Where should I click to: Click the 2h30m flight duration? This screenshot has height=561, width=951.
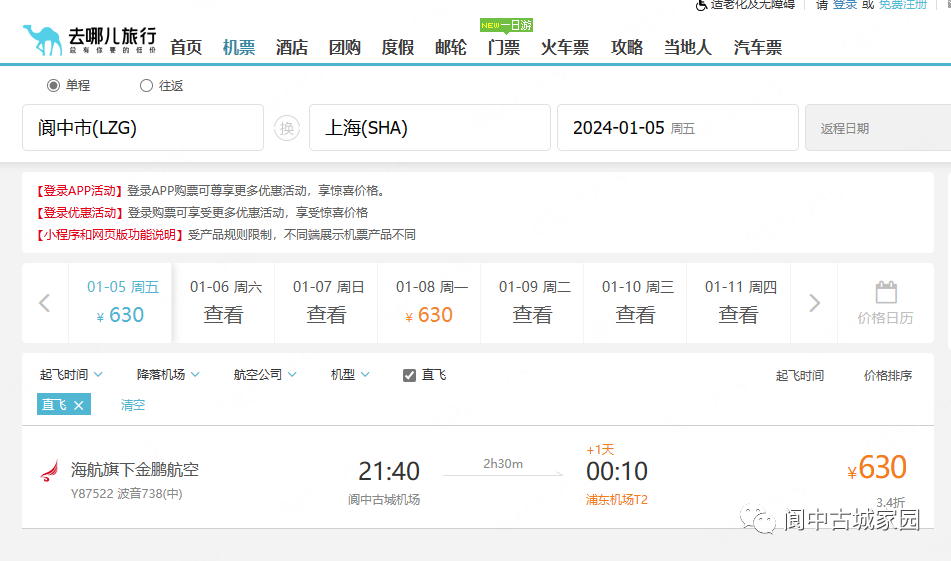pyautogui.click(x=503, y=464)
